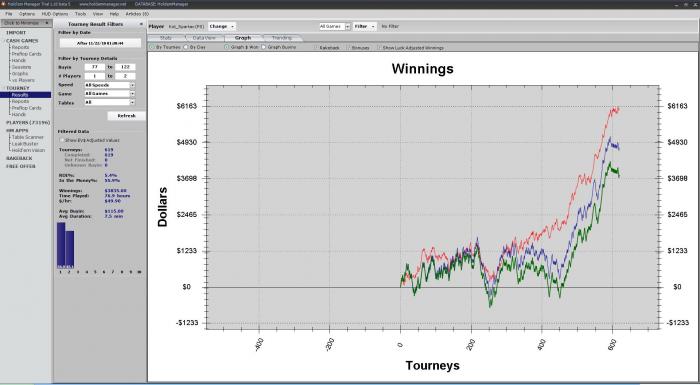Click the maximum Buyin field

[x=125, y=67]
